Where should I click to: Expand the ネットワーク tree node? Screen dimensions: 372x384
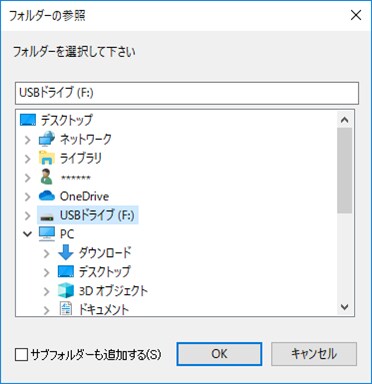[28, 140]
